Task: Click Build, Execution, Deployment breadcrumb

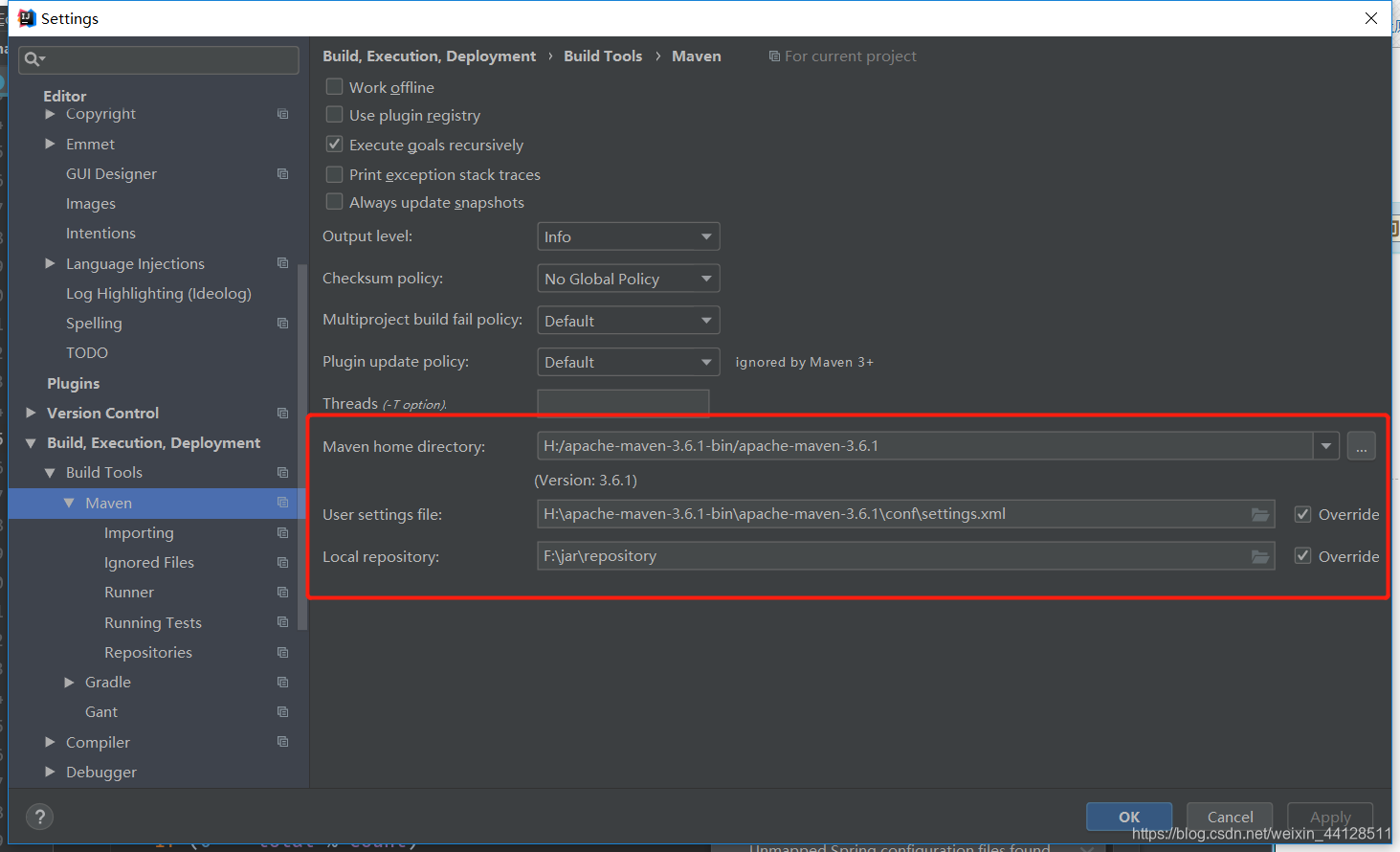Action: click(x=429, y=56)
